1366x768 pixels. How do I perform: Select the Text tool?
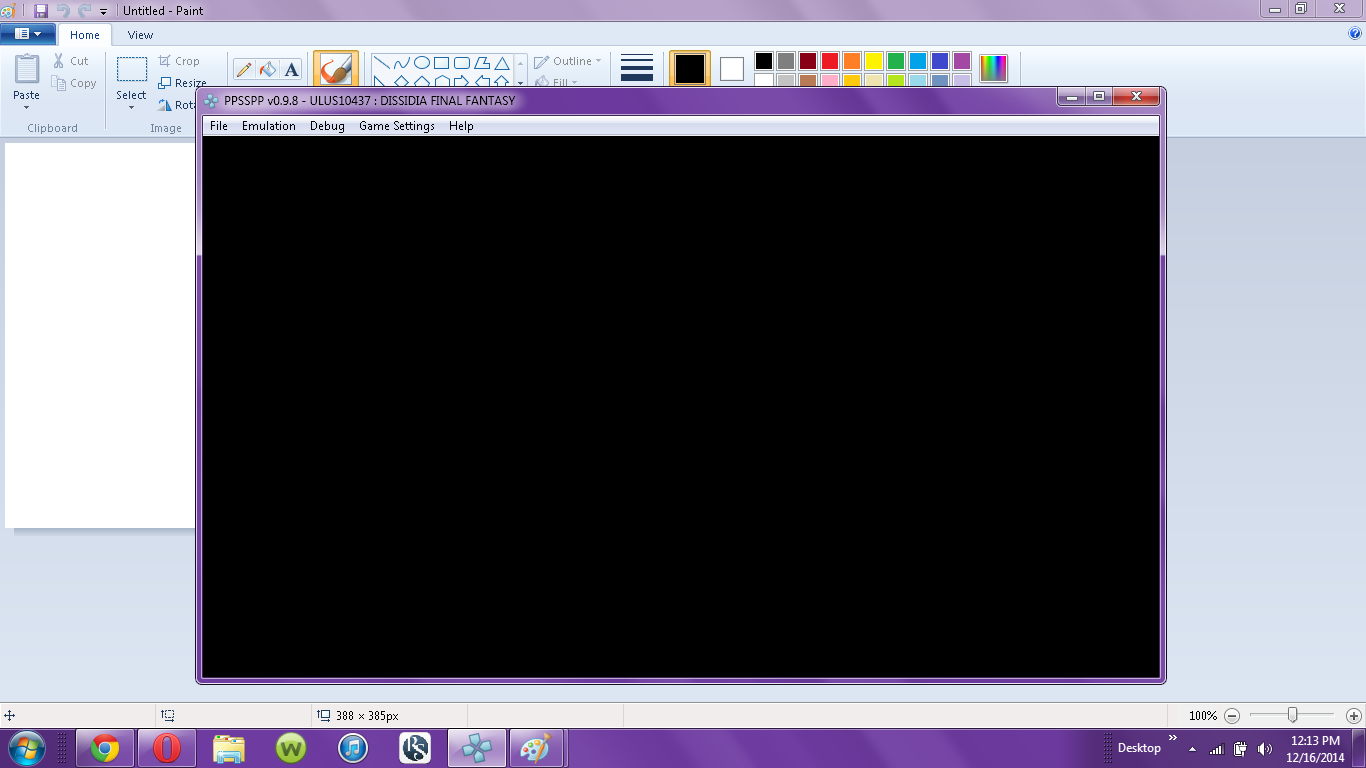click(291, 69)
